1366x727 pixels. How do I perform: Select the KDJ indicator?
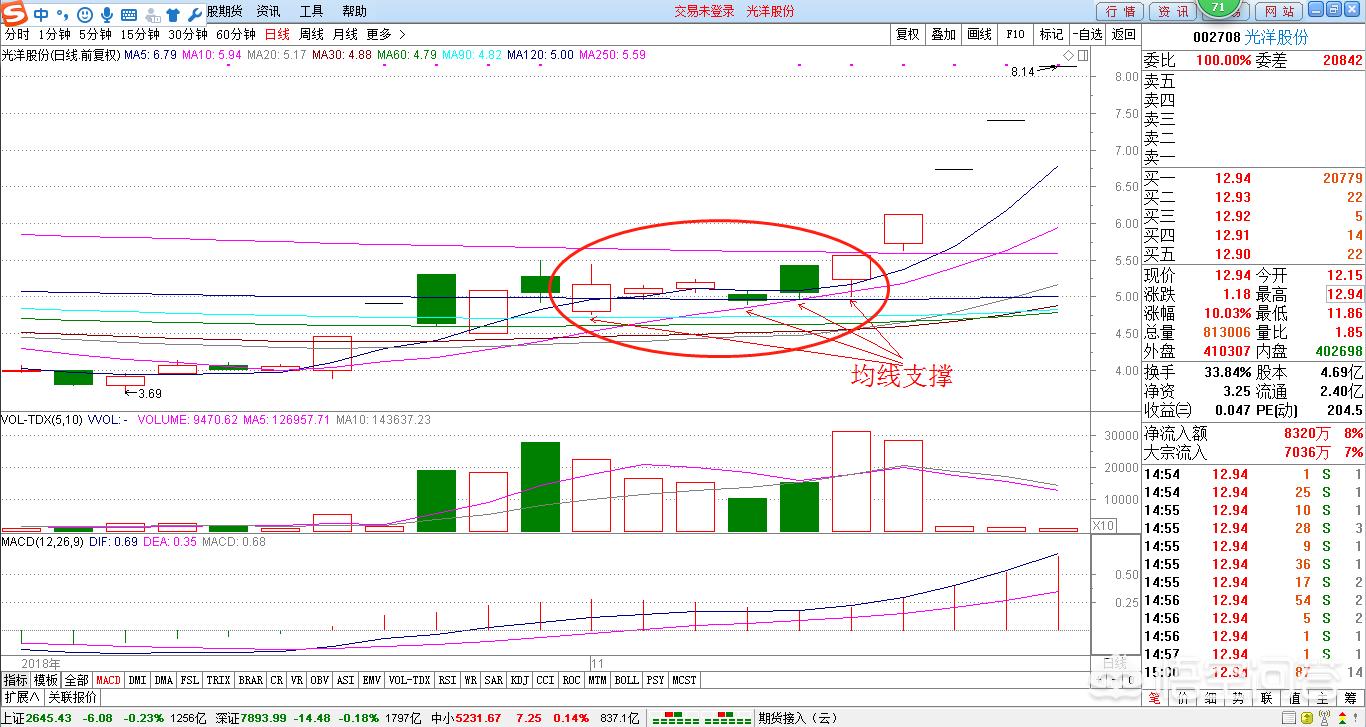click(x=519, y=680)
